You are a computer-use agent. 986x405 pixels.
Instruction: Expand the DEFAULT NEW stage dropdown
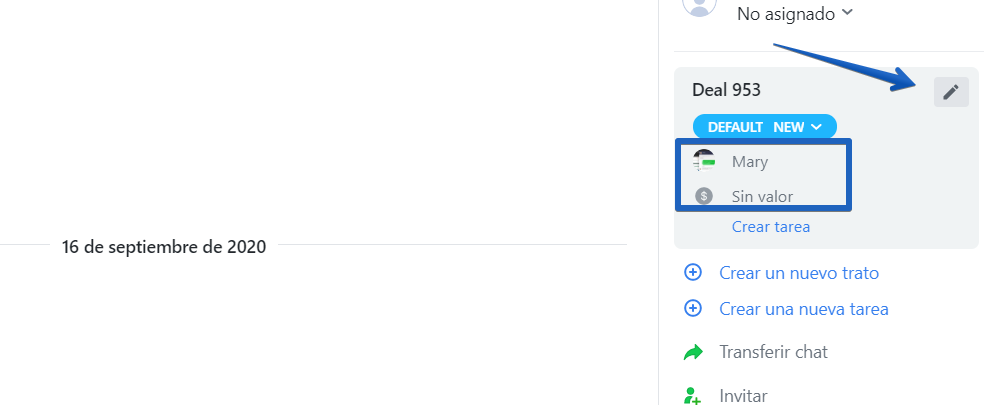point(765,127)
